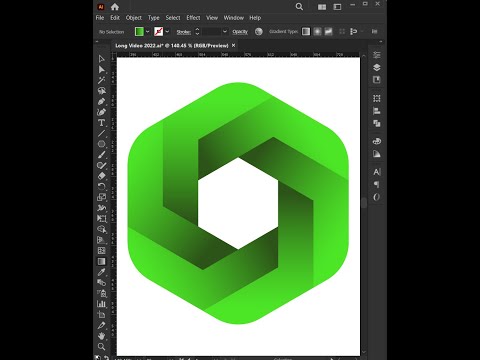Image resolution: width=480 pixels, height=360 pixels.
Task: Select the Curvature tool
Action: pos(102,112)
